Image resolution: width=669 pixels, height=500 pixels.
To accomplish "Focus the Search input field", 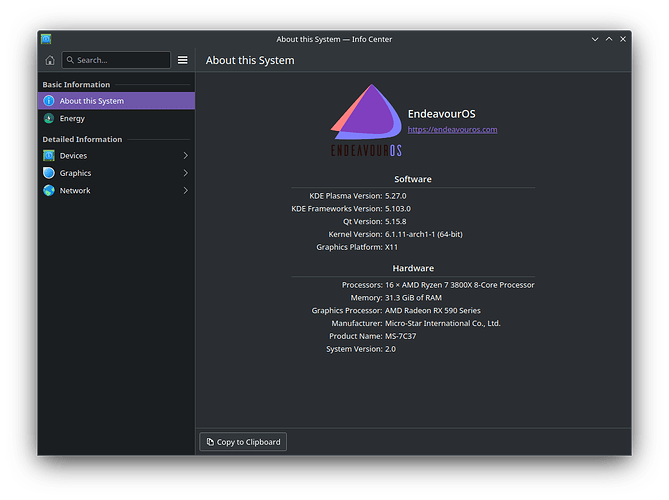I will click(116, 60).
